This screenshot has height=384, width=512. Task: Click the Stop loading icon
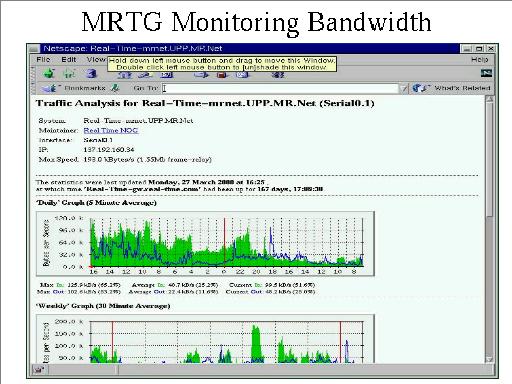[277, 75]
